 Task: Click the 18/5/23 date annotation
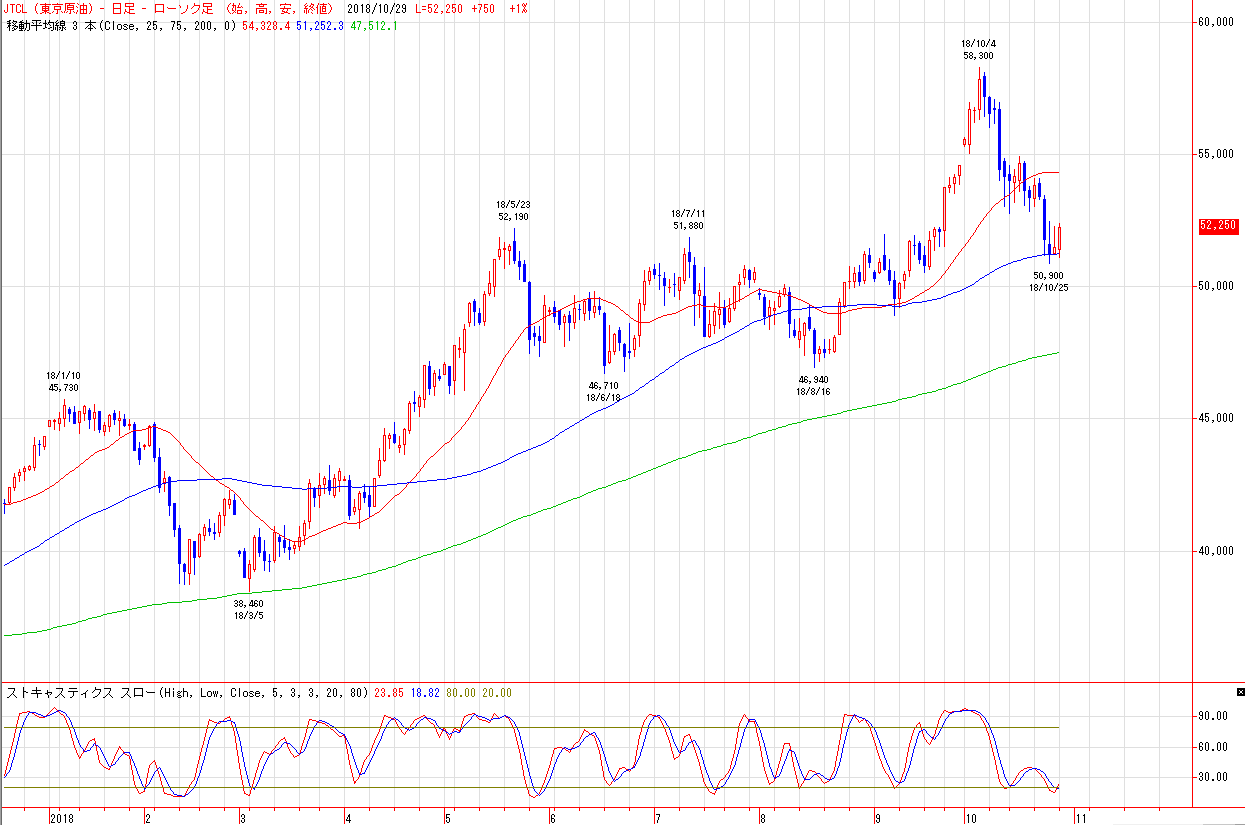(513, 204)
